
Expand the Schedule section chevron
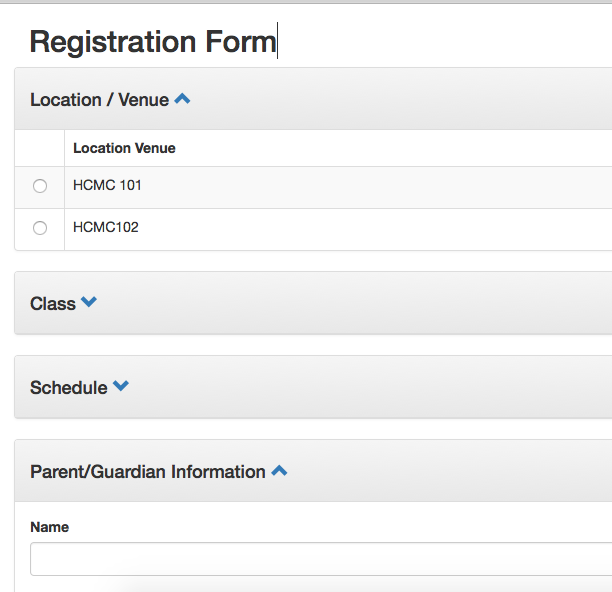tap(121, 386)
